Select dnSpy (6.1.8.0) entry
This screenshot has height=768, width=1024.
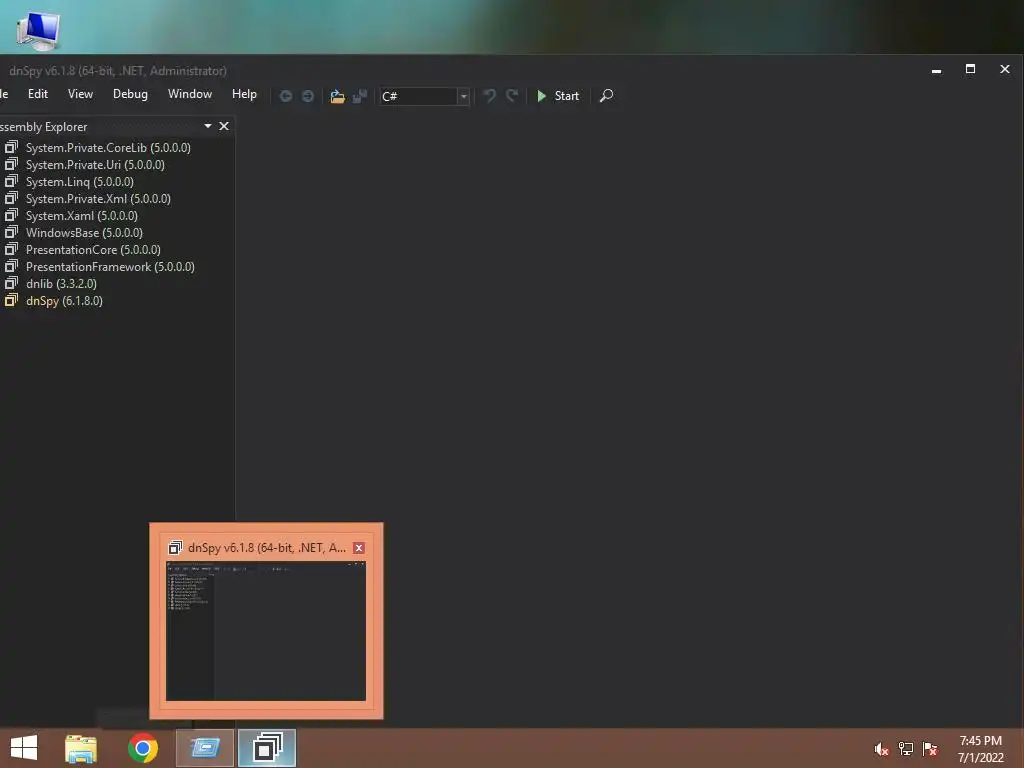click(64, 300)
